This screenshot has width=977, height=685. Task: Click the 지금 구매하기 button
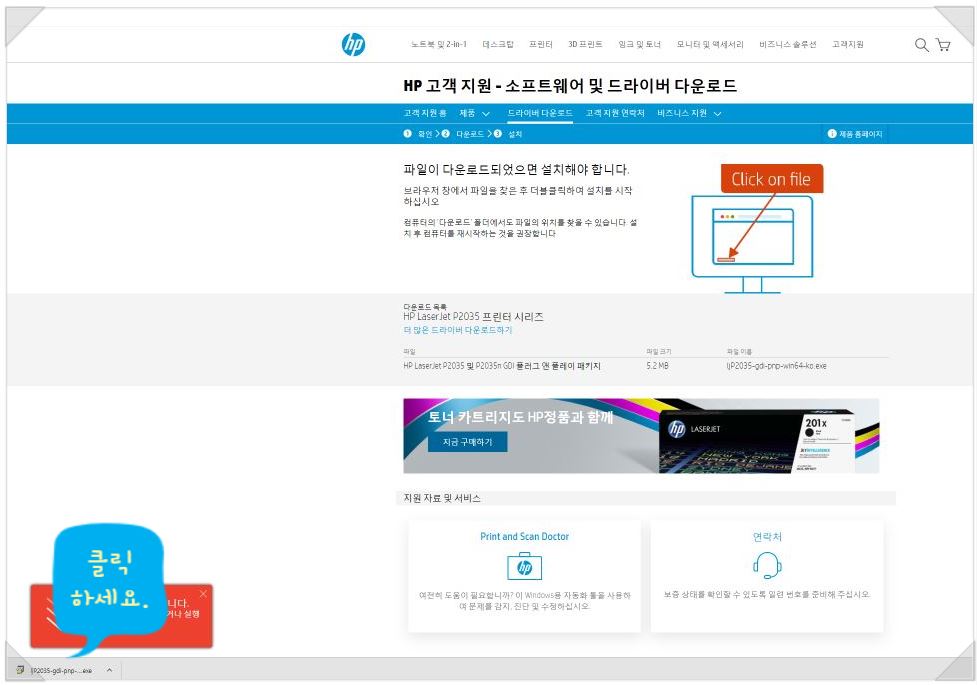[x=467, y=442]
